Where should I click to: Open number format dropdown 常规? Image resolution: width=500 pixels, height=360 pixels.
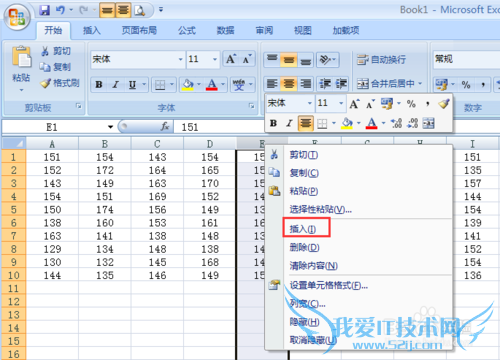[466, 59]
